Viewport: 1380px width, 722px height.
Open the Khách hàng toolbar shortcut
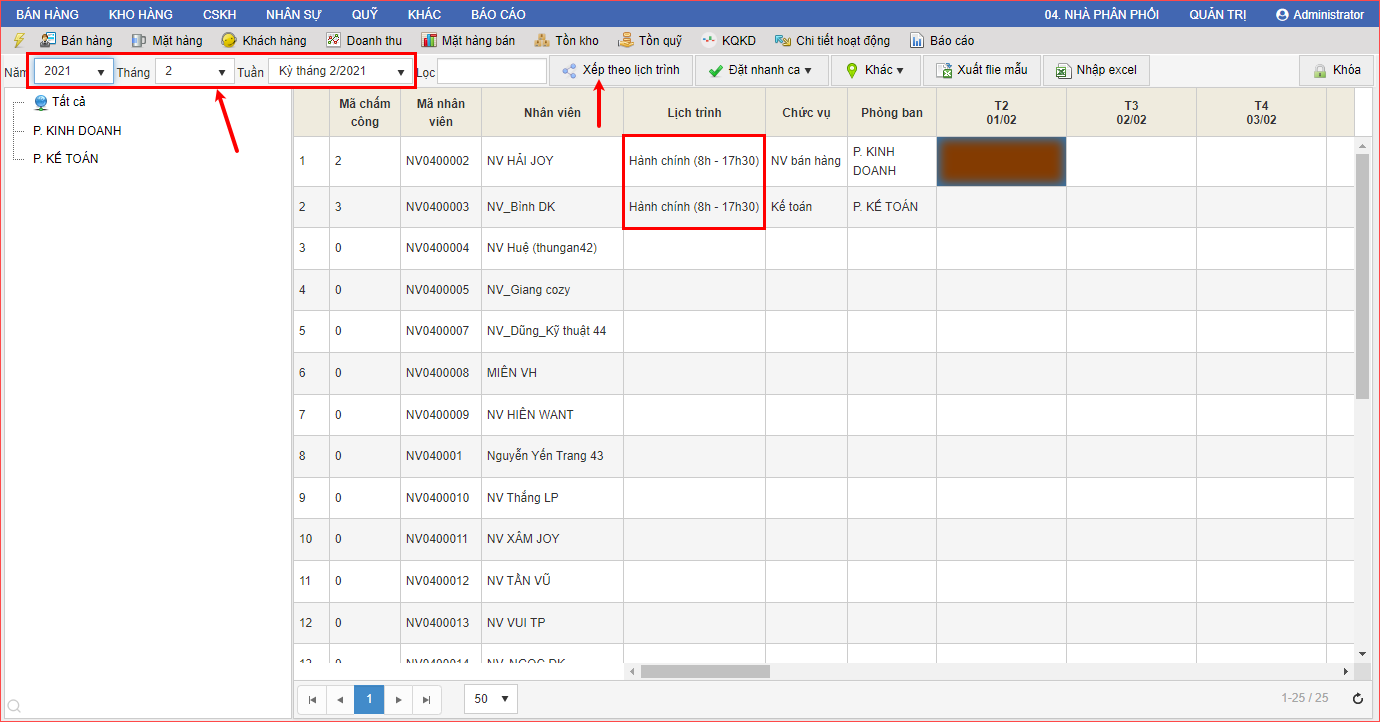[263, 41]
